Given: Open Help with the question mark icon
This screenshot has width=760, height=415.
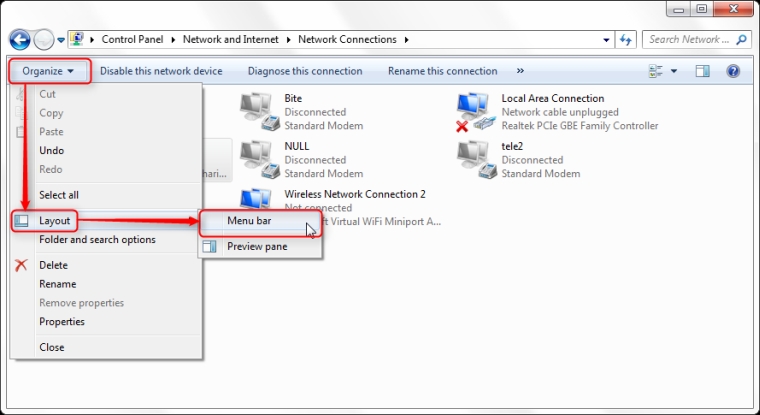Looking at the screenshot, I should click(733, 71).
